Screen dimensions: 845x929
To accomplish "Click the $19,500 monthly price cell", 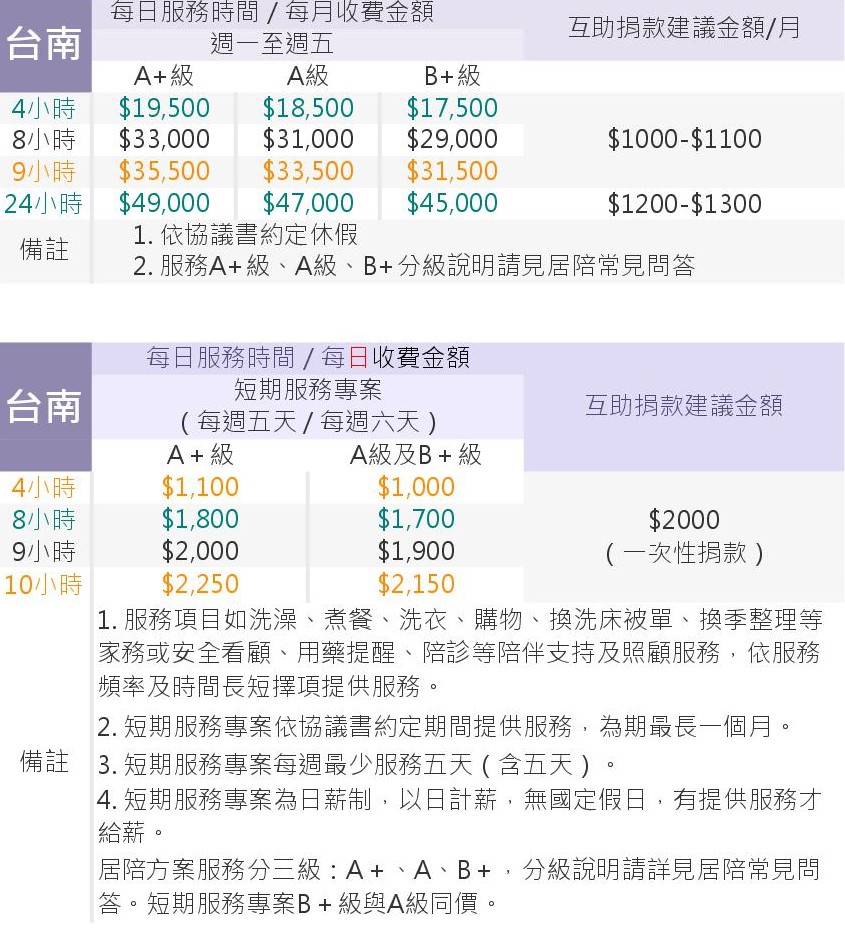I will pyautogui.click(x=164, y=108).
